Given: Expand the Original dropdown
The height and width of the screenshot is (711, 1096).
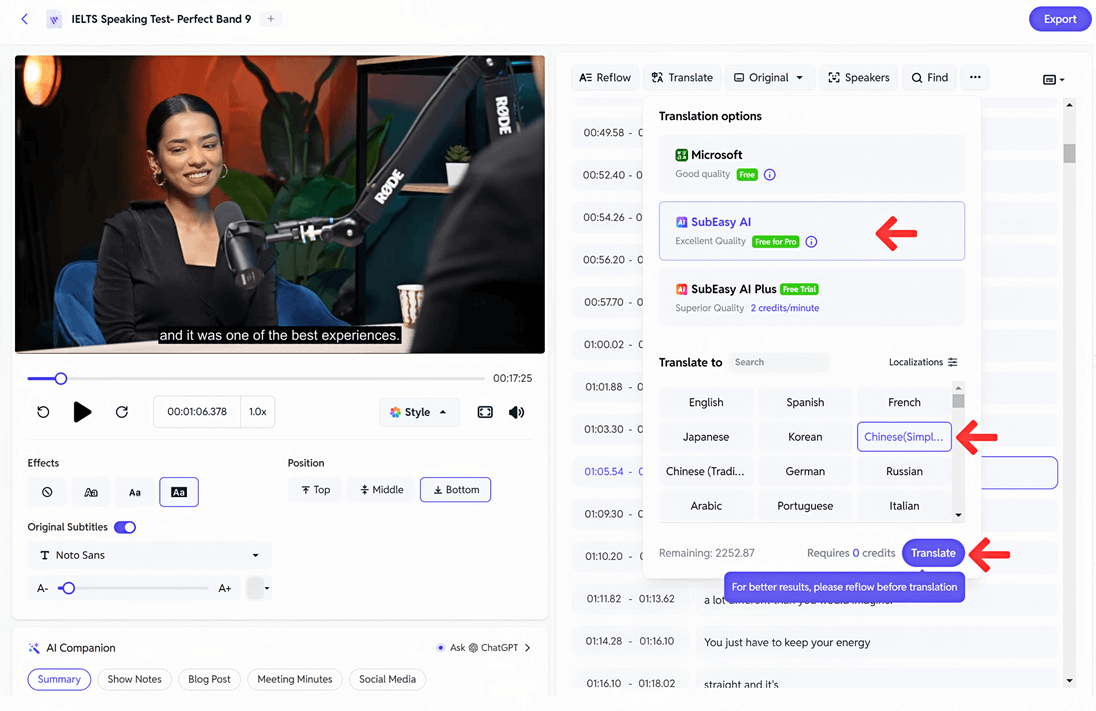Looking at the screenshot, I should 769,78.
